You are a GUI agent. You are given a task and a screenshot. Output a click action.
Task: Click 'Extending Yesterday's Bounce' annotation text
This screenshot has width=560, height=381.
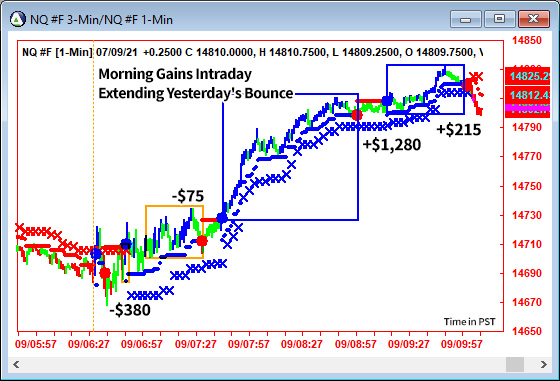click(x=196, y=93)
